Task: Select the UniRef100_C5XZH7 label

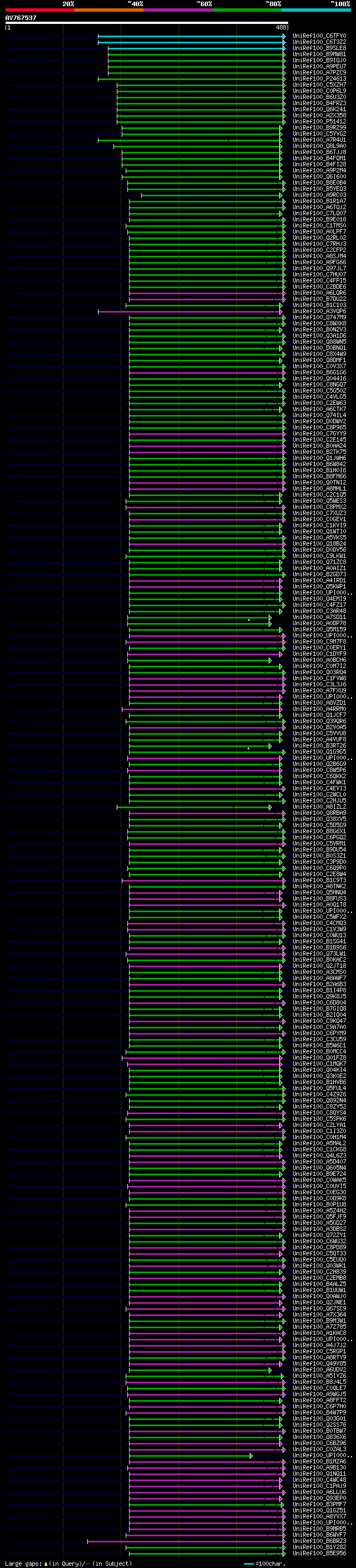Action: pos(319,85)
